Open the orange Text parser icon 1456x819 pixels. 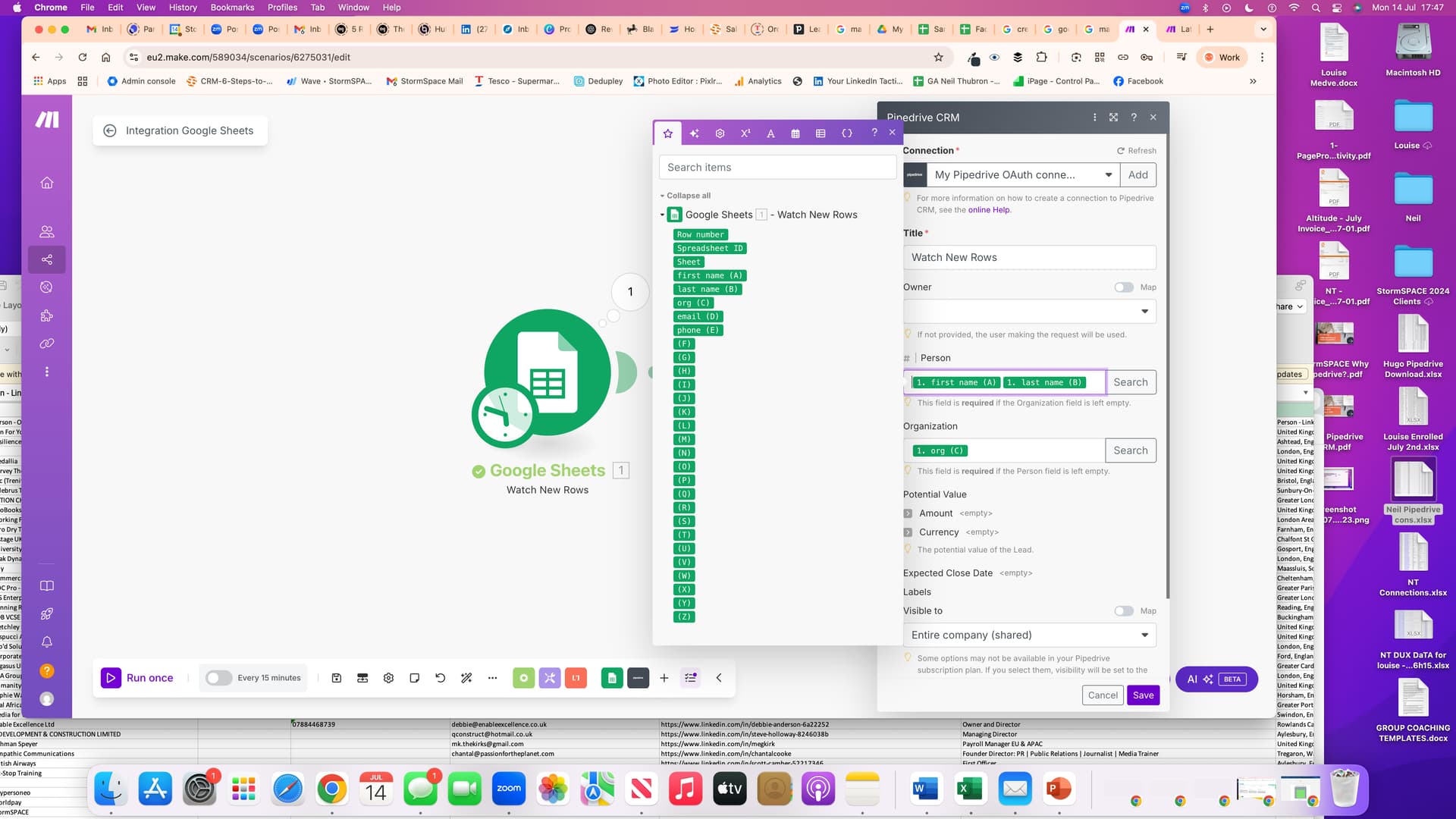[x=576, y=678]
